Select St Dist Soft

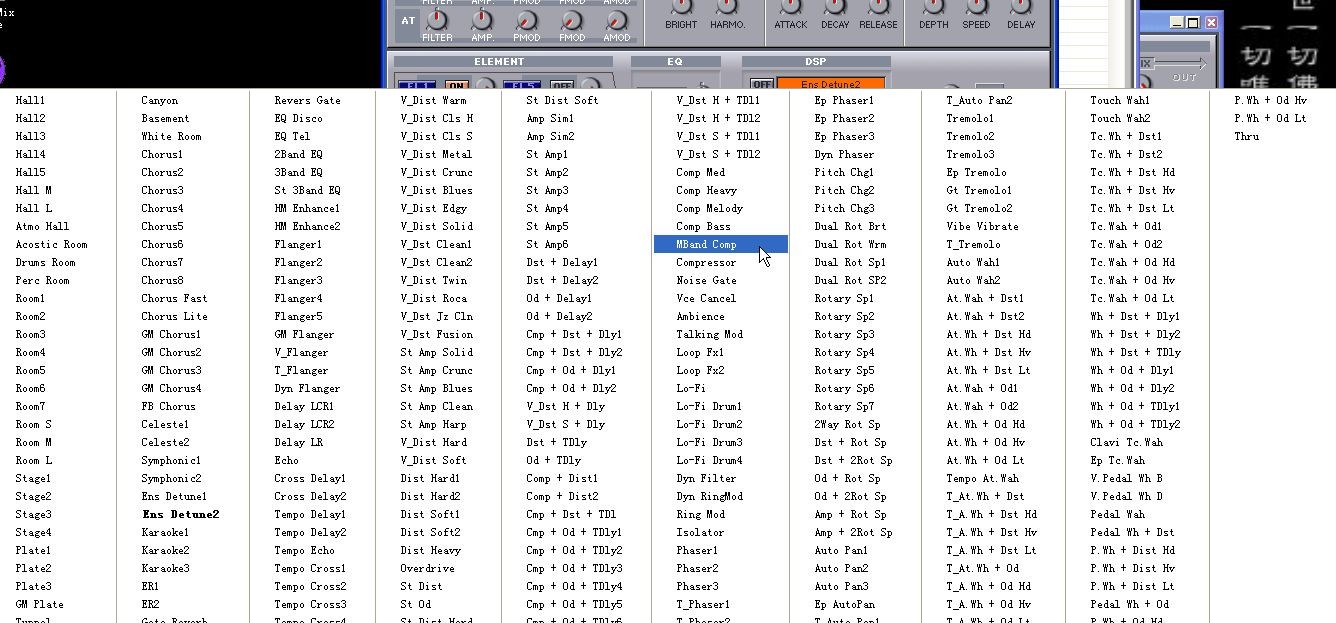pos(562,100)
